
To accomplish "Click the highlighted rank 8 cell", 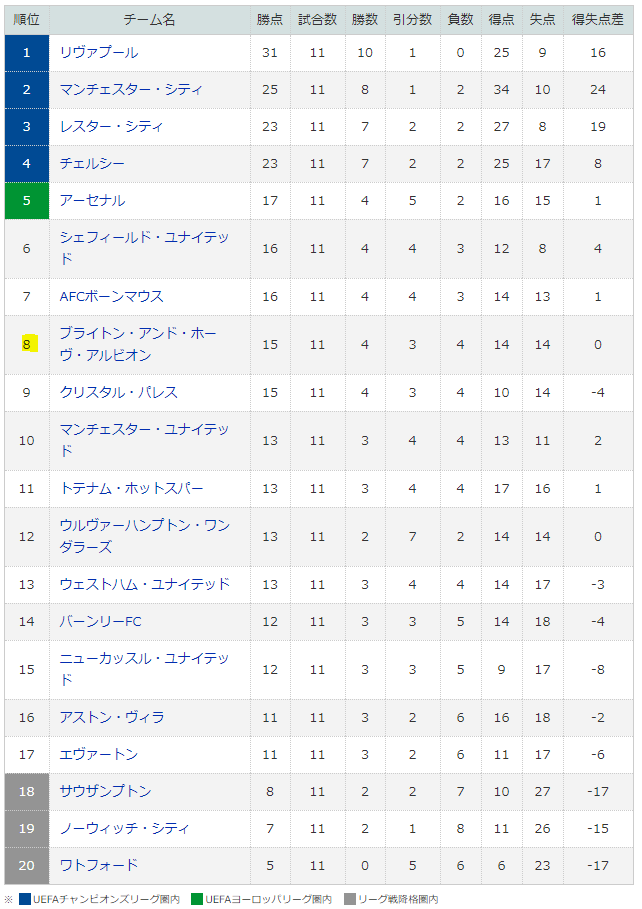I will pyautogui.click(x=27, y=344).
